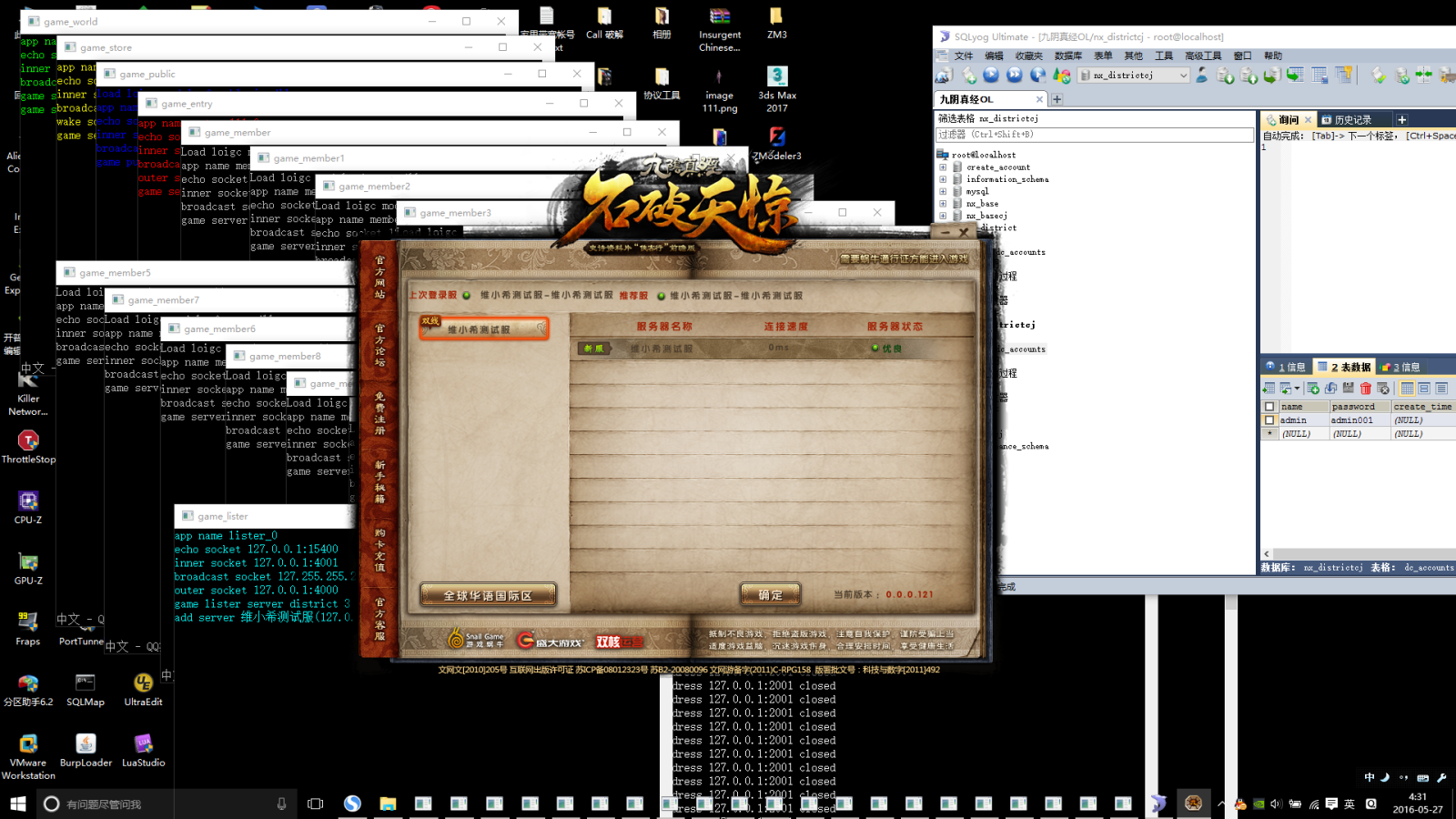
Task: Open the 编辑 menu in SQLyog
Action: pyautogui.click(x=994, y=56)
